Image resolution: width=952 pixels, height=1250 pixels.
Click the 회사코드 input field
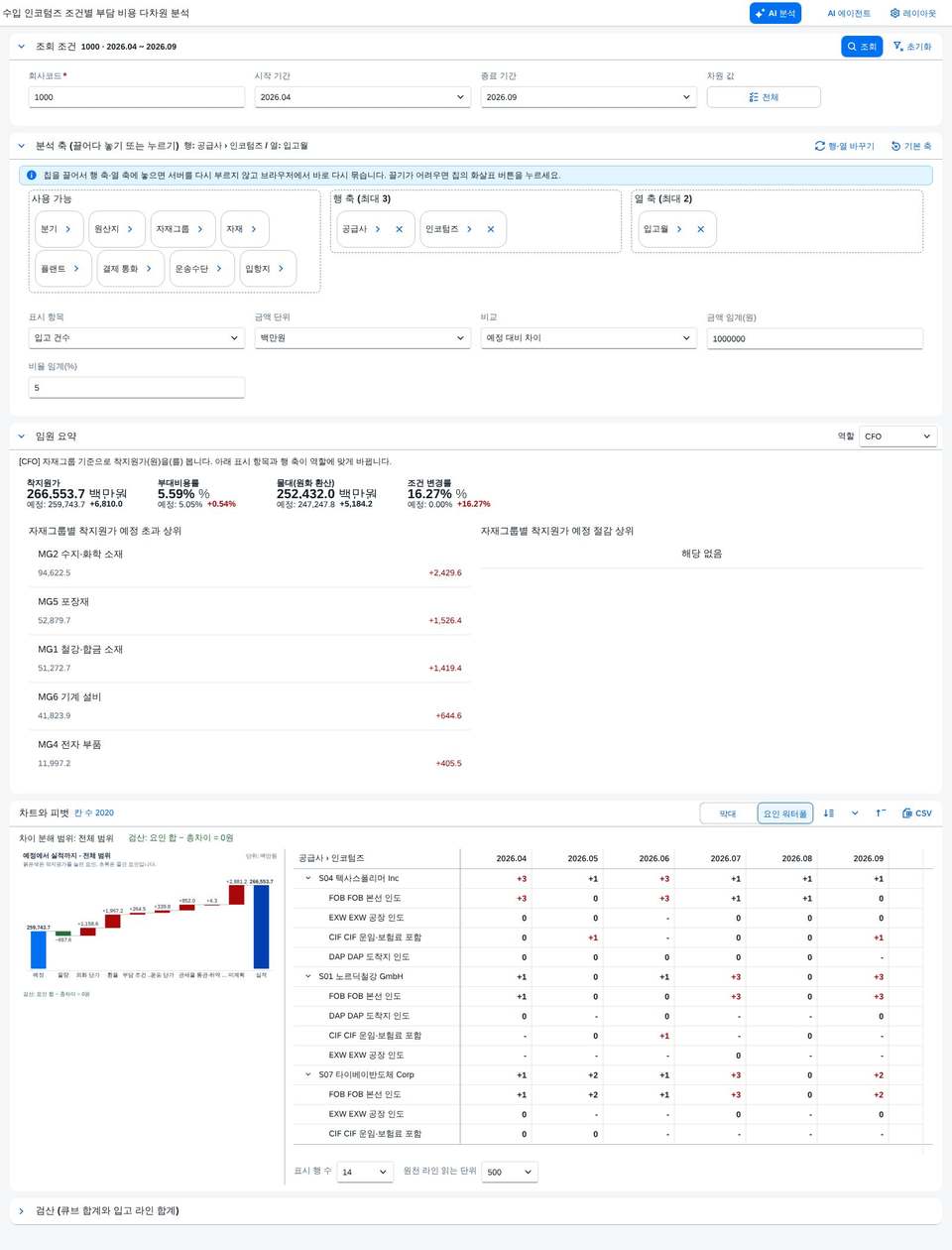(137, 97)
